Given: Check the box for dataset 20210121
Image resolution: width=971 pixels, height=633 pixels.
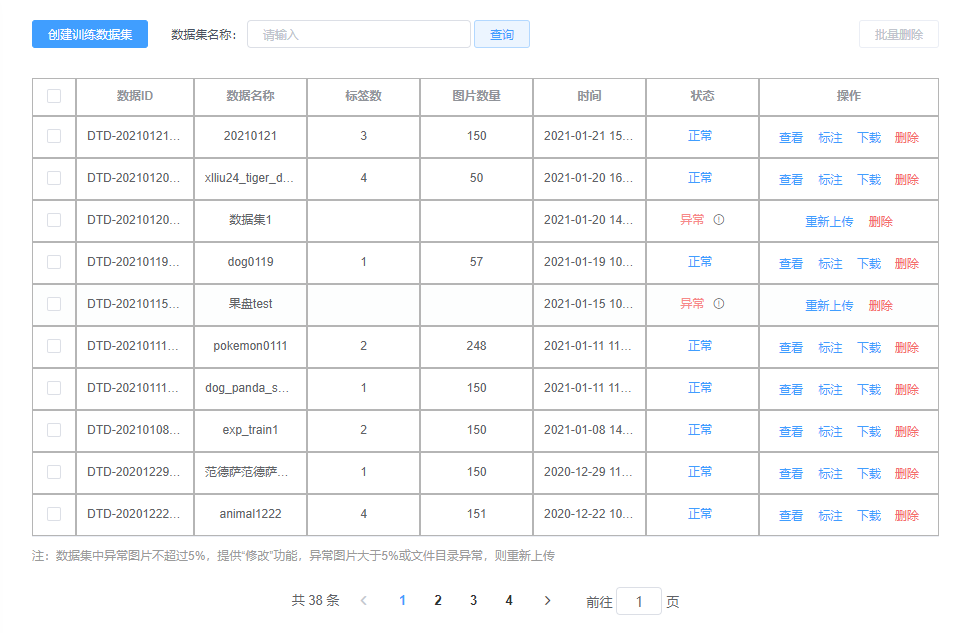Looking at the screenshot, I should pyautogui.click(x=54, y=136).
